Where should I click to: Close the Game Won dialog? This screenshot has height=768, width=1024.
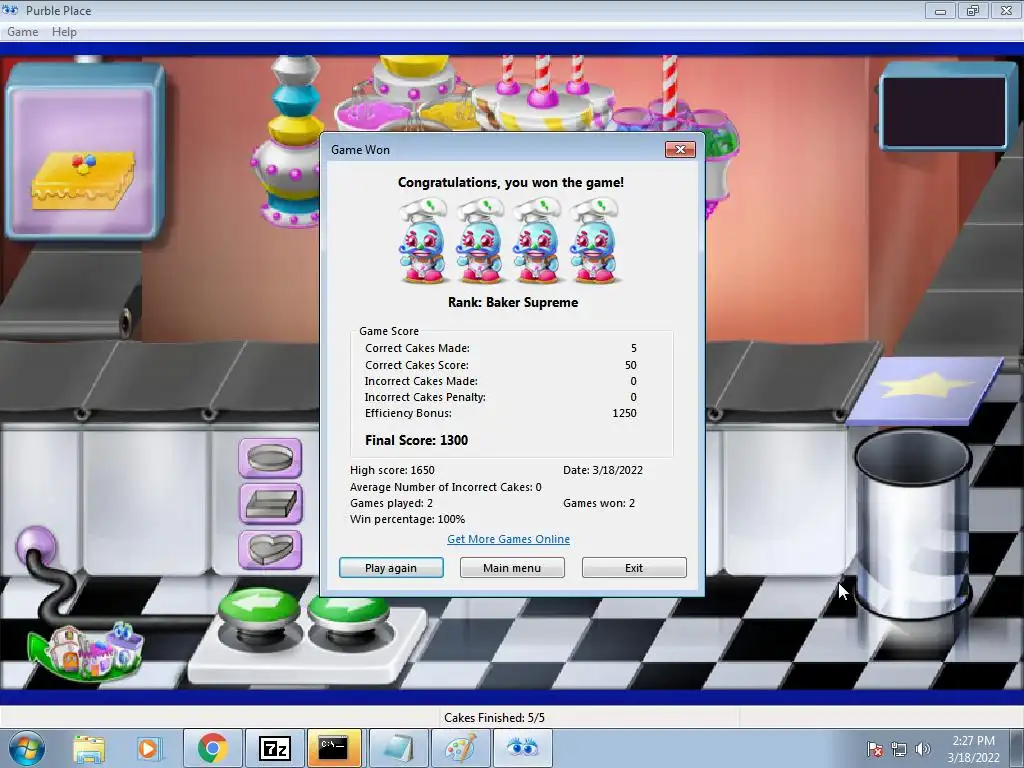[680, 150]
